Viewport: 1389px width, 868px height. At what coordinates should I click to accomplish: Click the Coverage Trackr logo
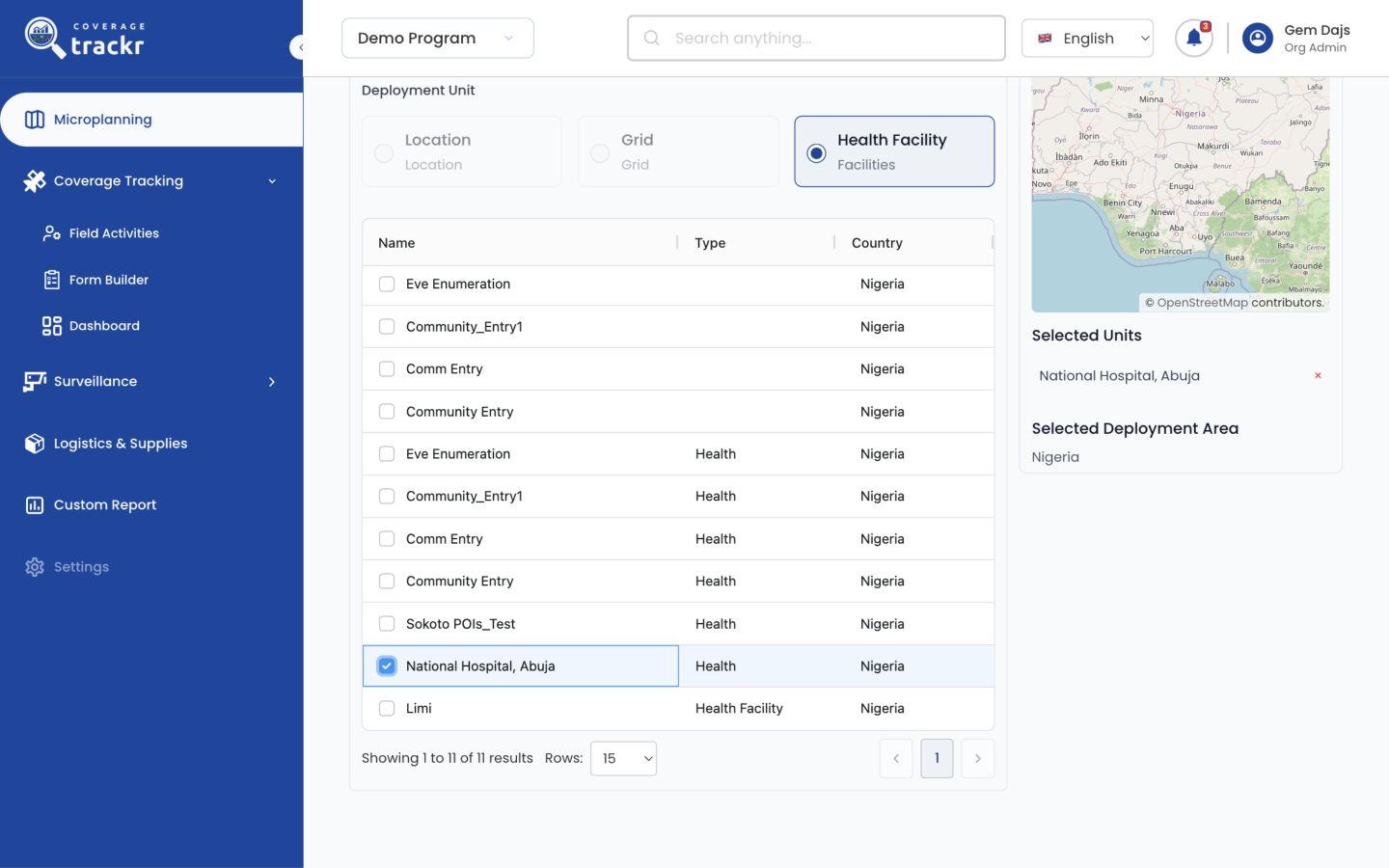click(x=85, y=38)
